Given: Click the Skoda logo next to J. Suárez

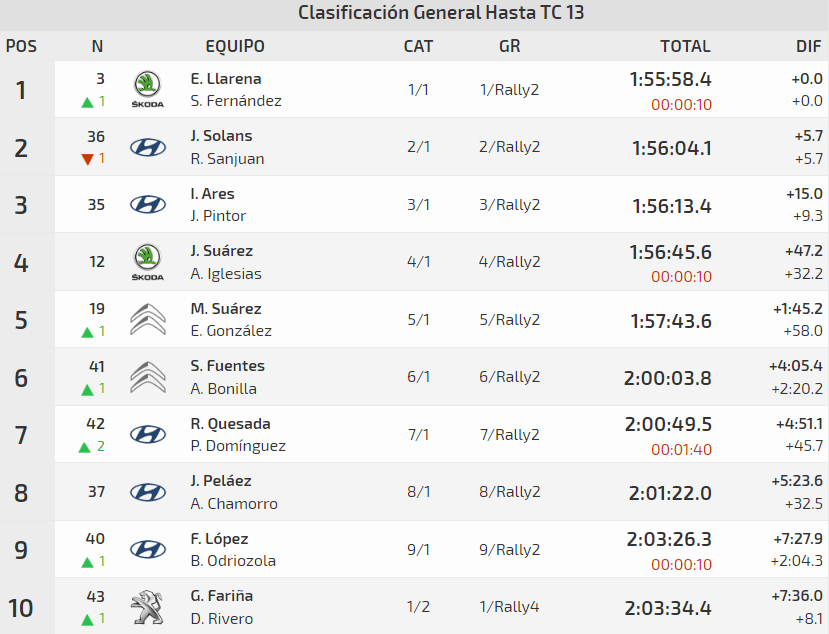Looking at the screenshot, I should [x=148, y=262].
